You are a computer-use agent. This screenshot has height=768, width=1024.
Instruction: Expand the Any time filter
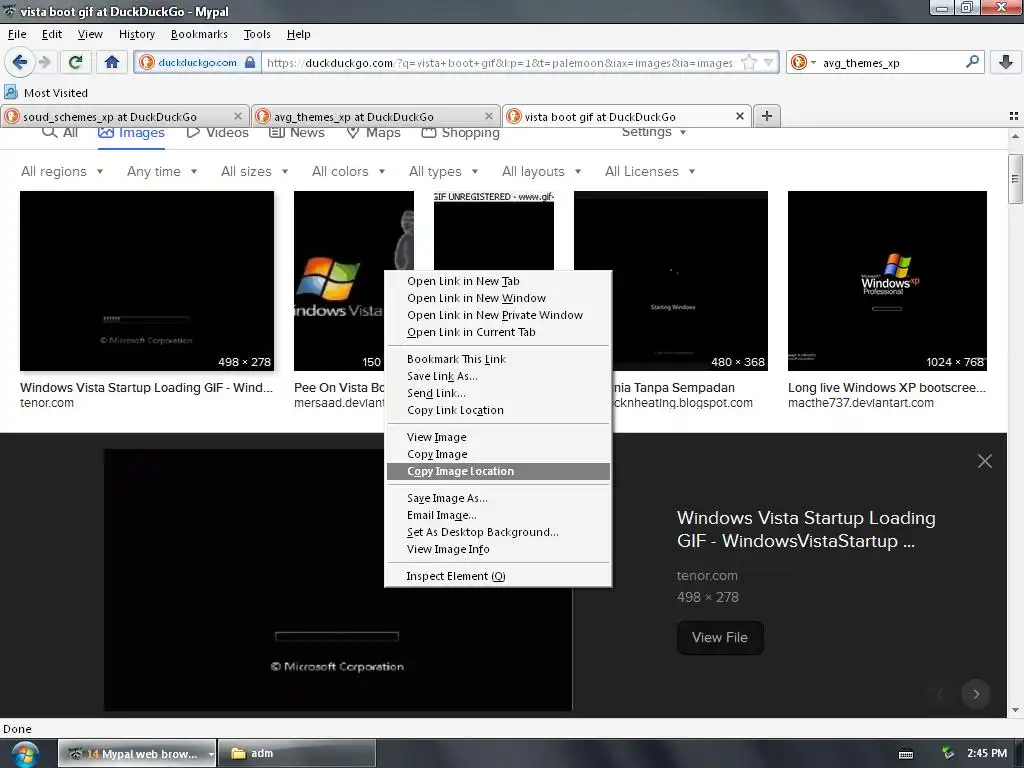tap(162, 171)
